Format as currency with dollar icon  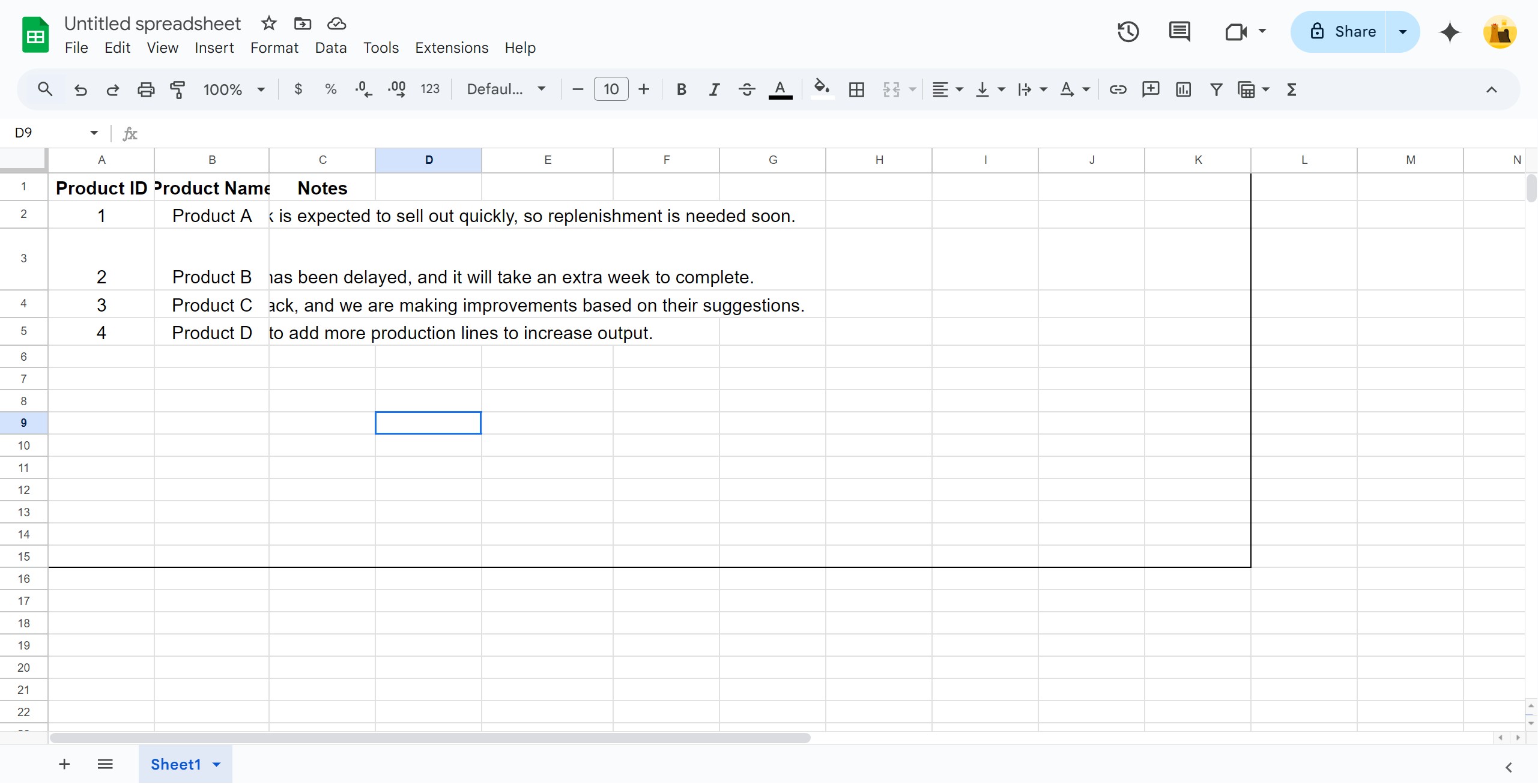(298, 89)
